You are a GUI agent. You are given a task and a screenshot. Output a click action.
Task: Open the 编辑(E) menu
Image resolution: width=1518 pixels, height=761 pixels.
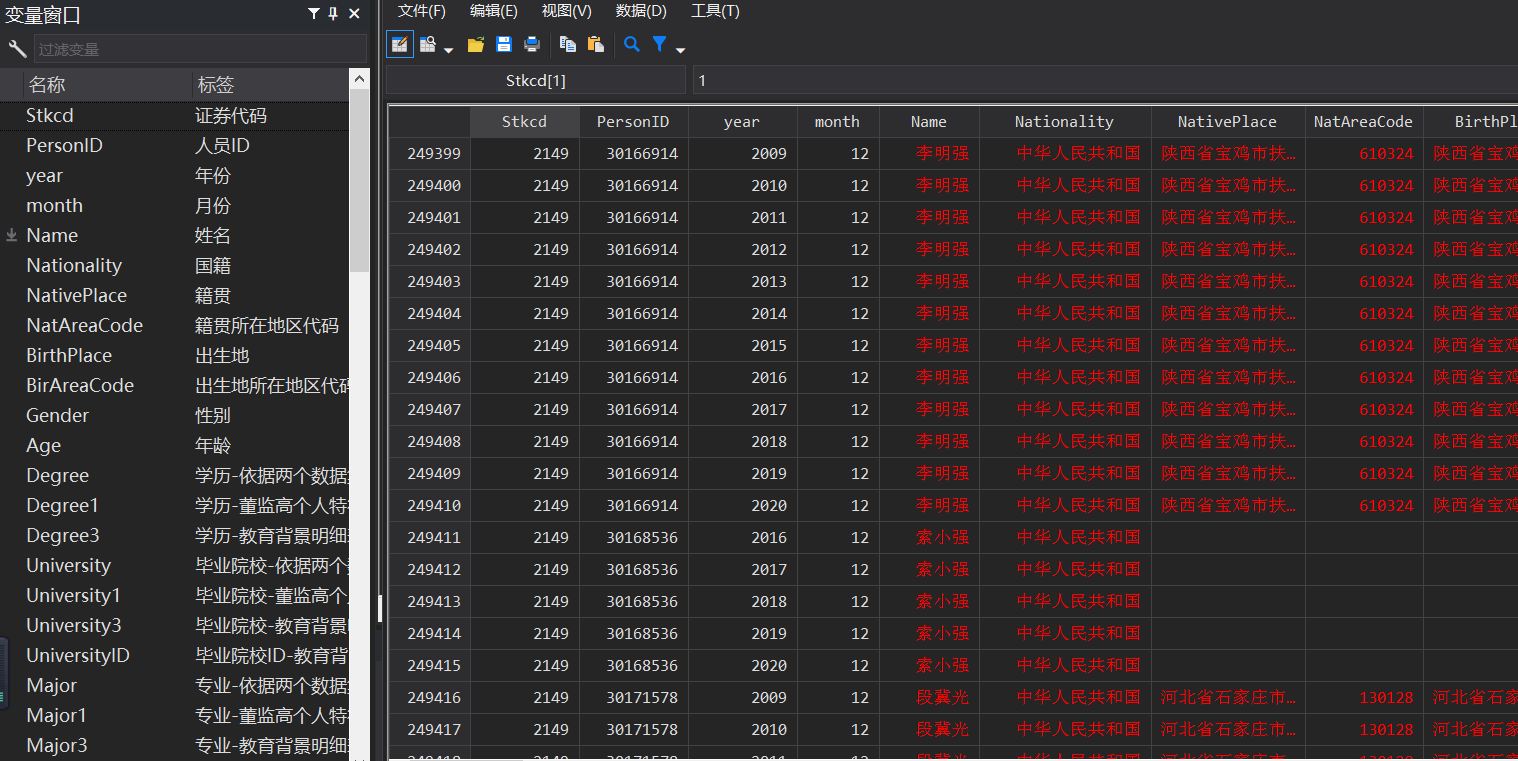(494, 11)
